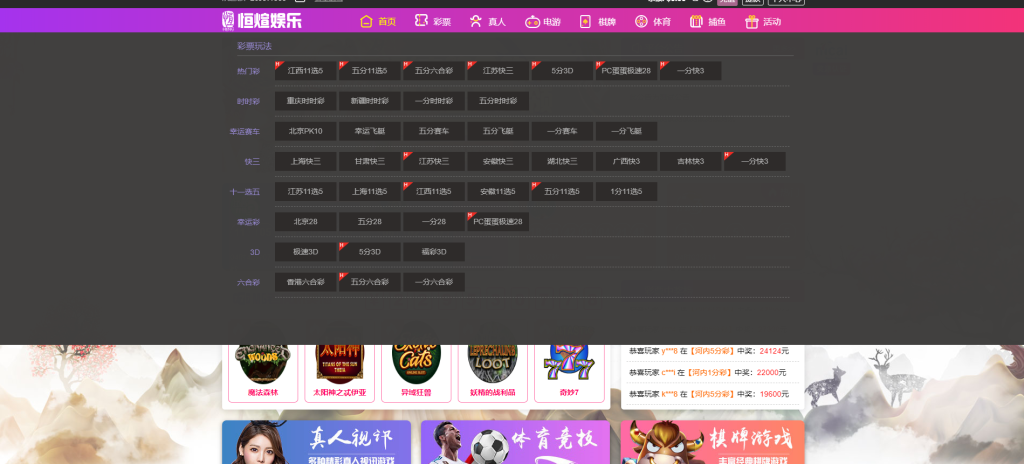Click the 恒煌娱乐 site logo

(262, 20)
